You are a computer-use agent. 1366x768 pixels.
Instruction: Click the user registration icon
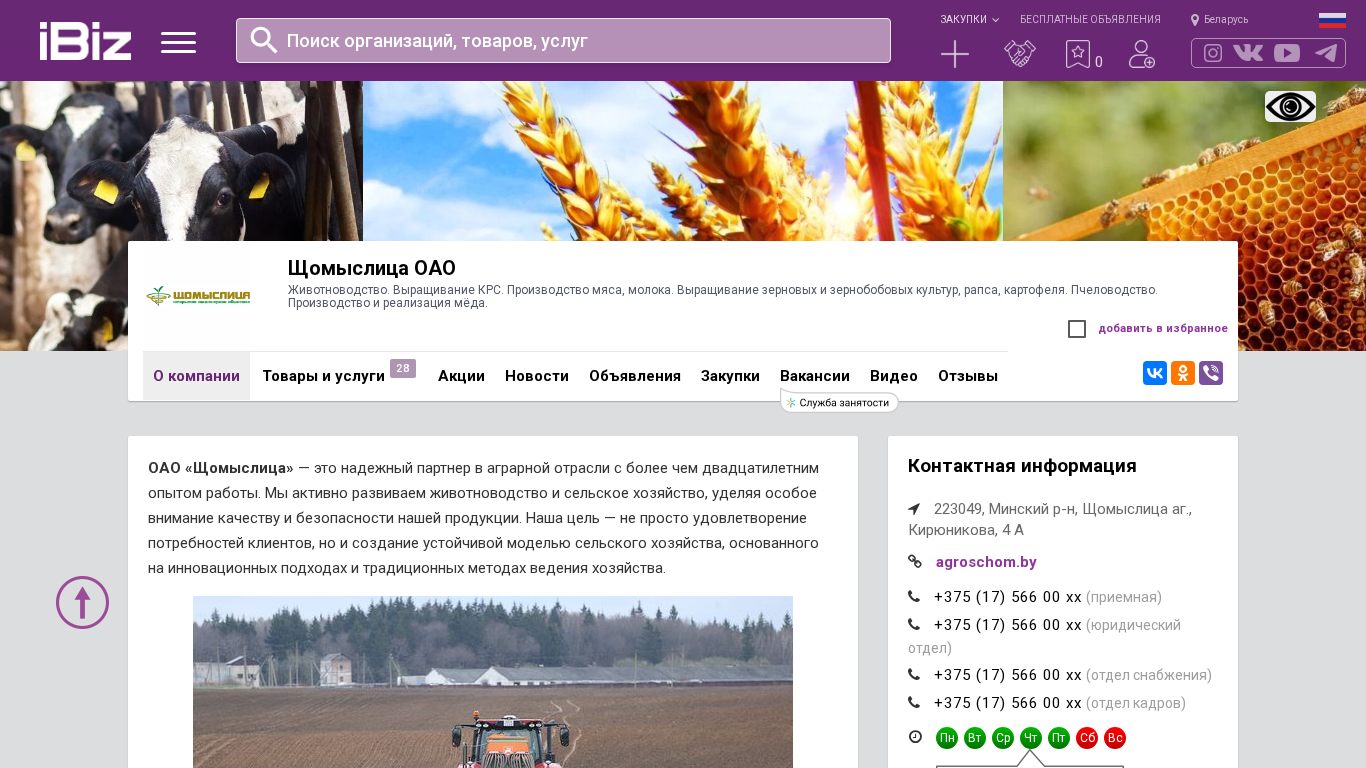coord(1142,54)
